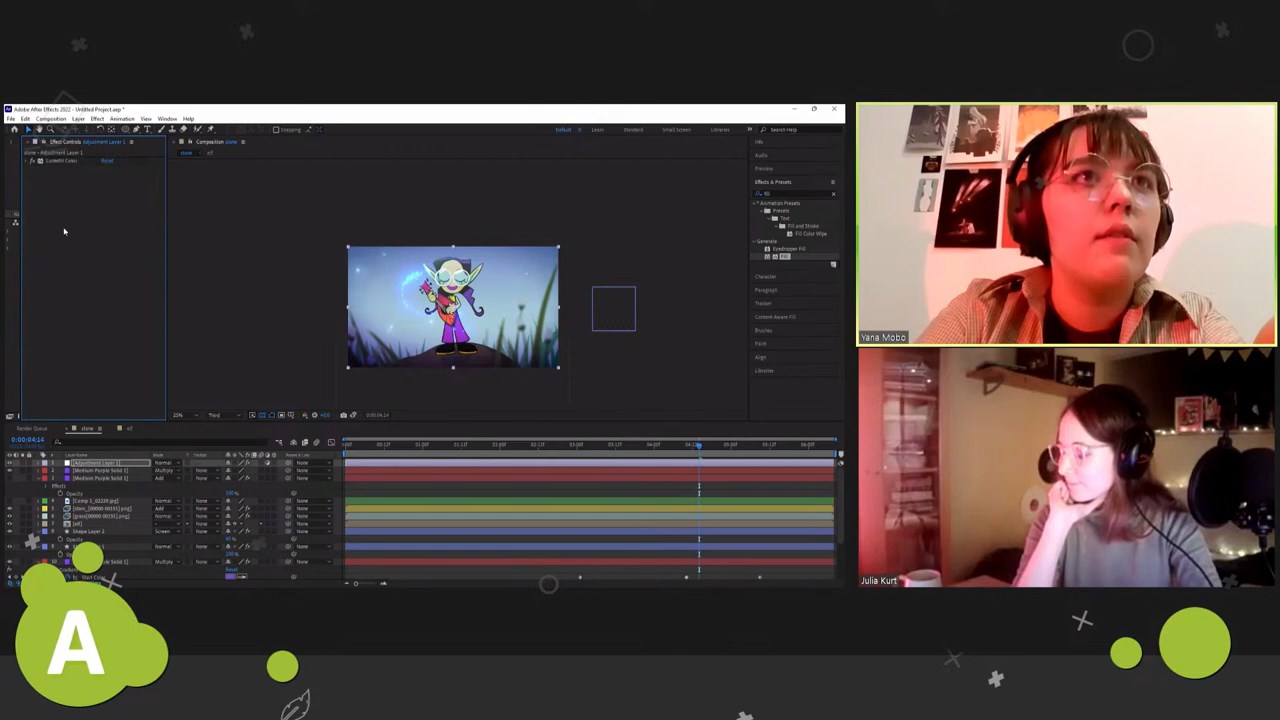Toggle visibility of grass png layer
This screenshot has height=720, width=1280.
pyautogui.click(x=9, y=516)
